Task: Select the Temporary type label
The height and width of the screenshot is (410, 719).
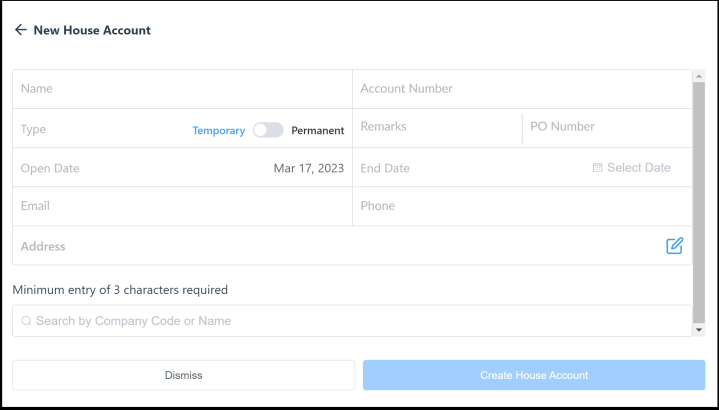Action: [x=218, y=130]
